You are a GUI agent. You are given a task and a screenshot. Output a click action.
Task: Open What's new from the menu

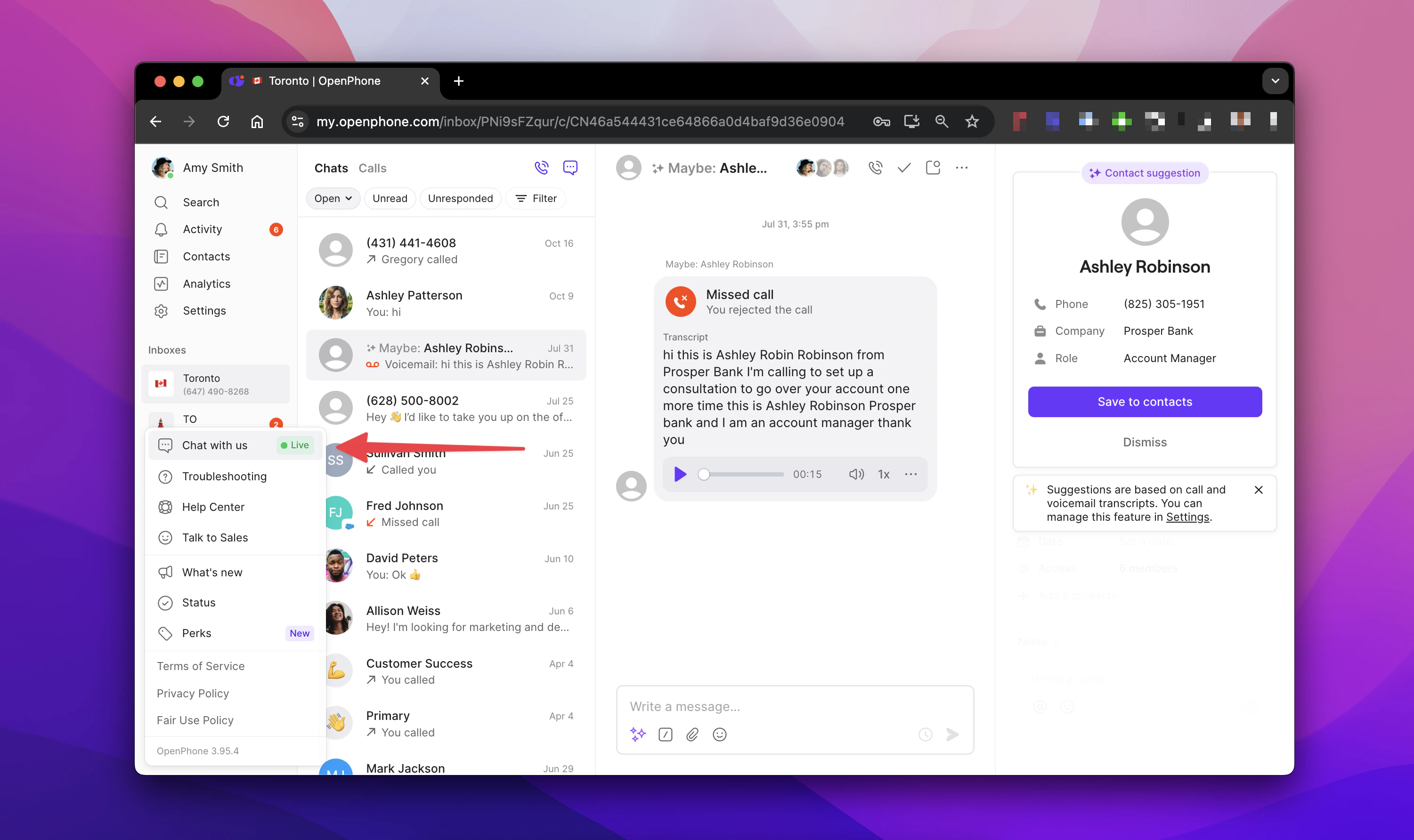click(211, 572)
